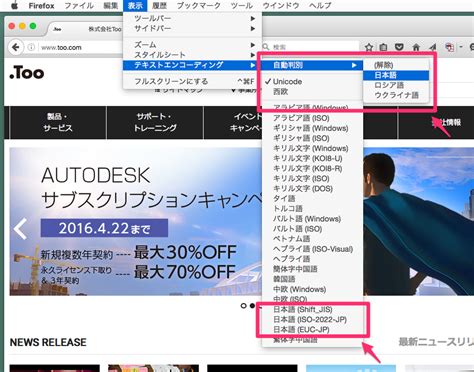Click site info icon in address bar
The image size is (474, 372).
[x=31, y=47]
